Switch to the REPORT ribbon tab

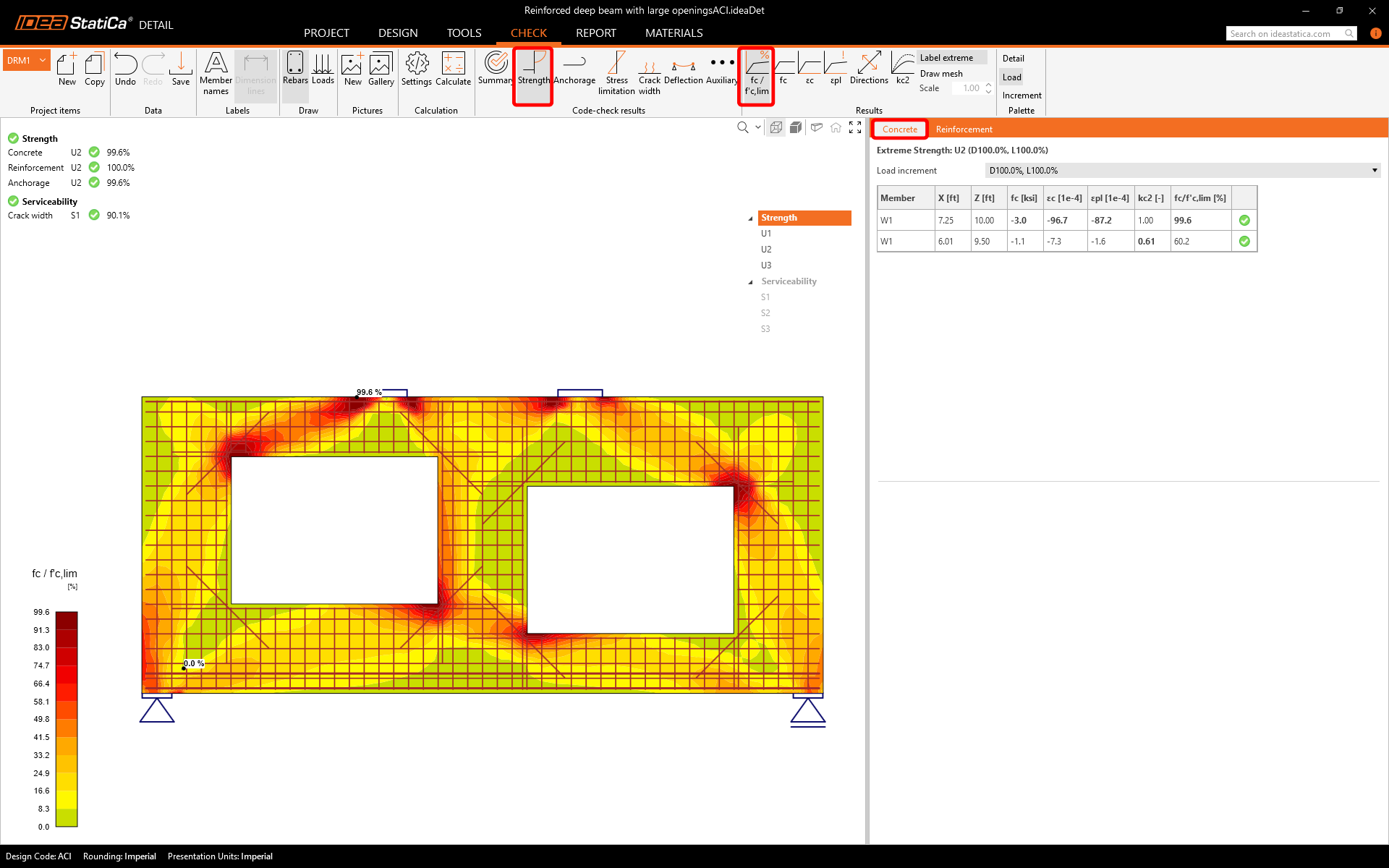[x=595, y=33]
